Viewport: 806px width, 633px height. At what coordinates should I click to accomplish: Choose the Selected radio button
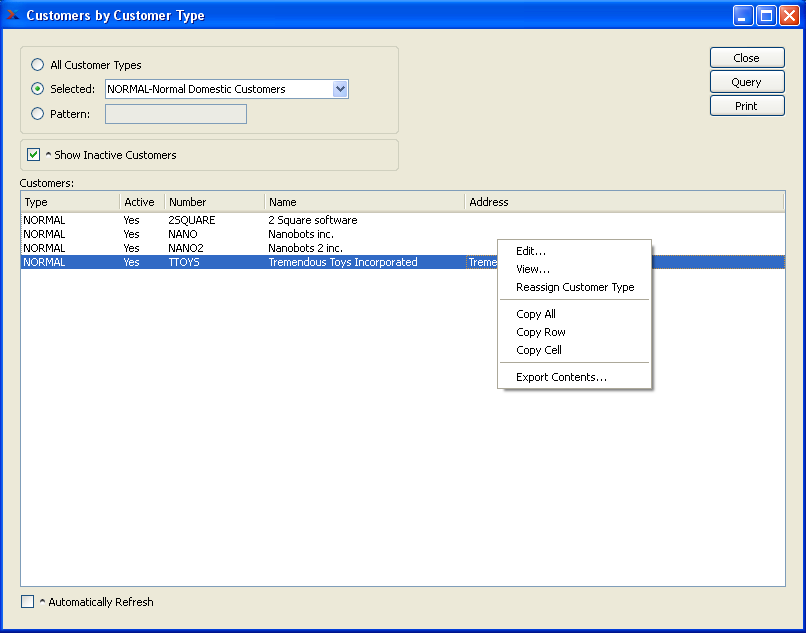37,89
